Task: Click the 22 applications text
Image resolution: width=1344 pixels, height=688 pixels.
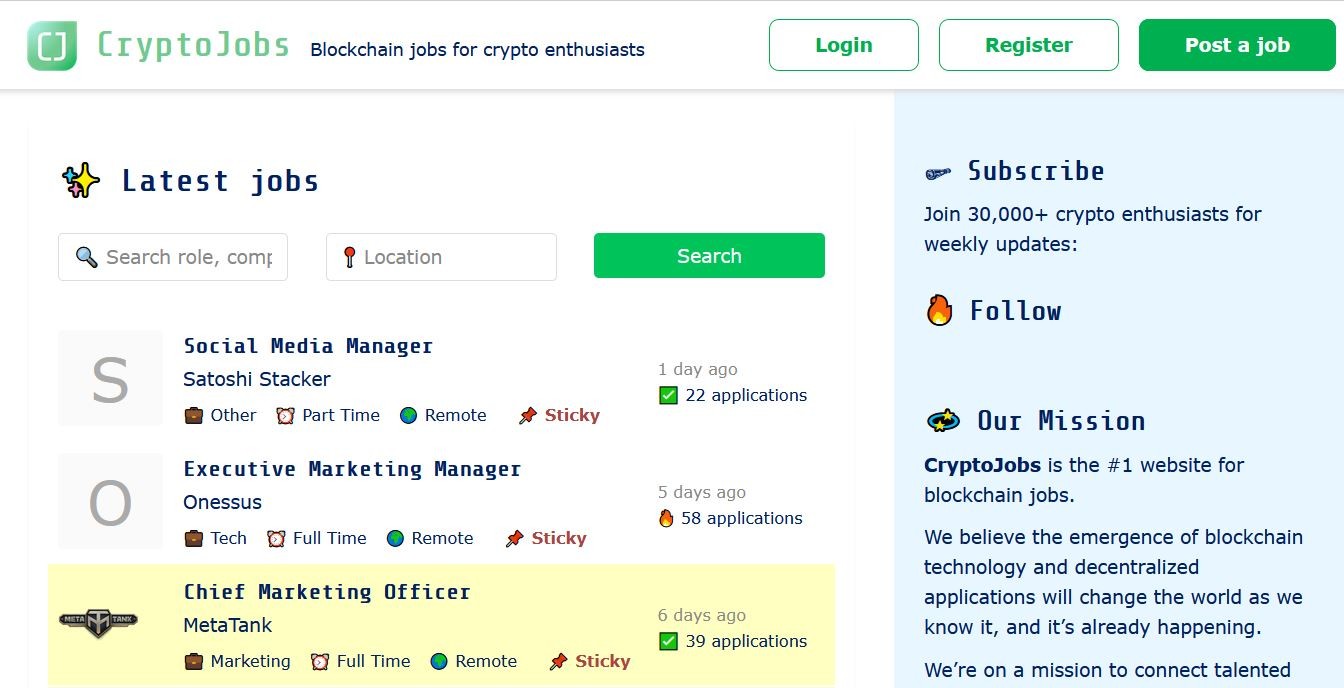Action: [746, 395]
